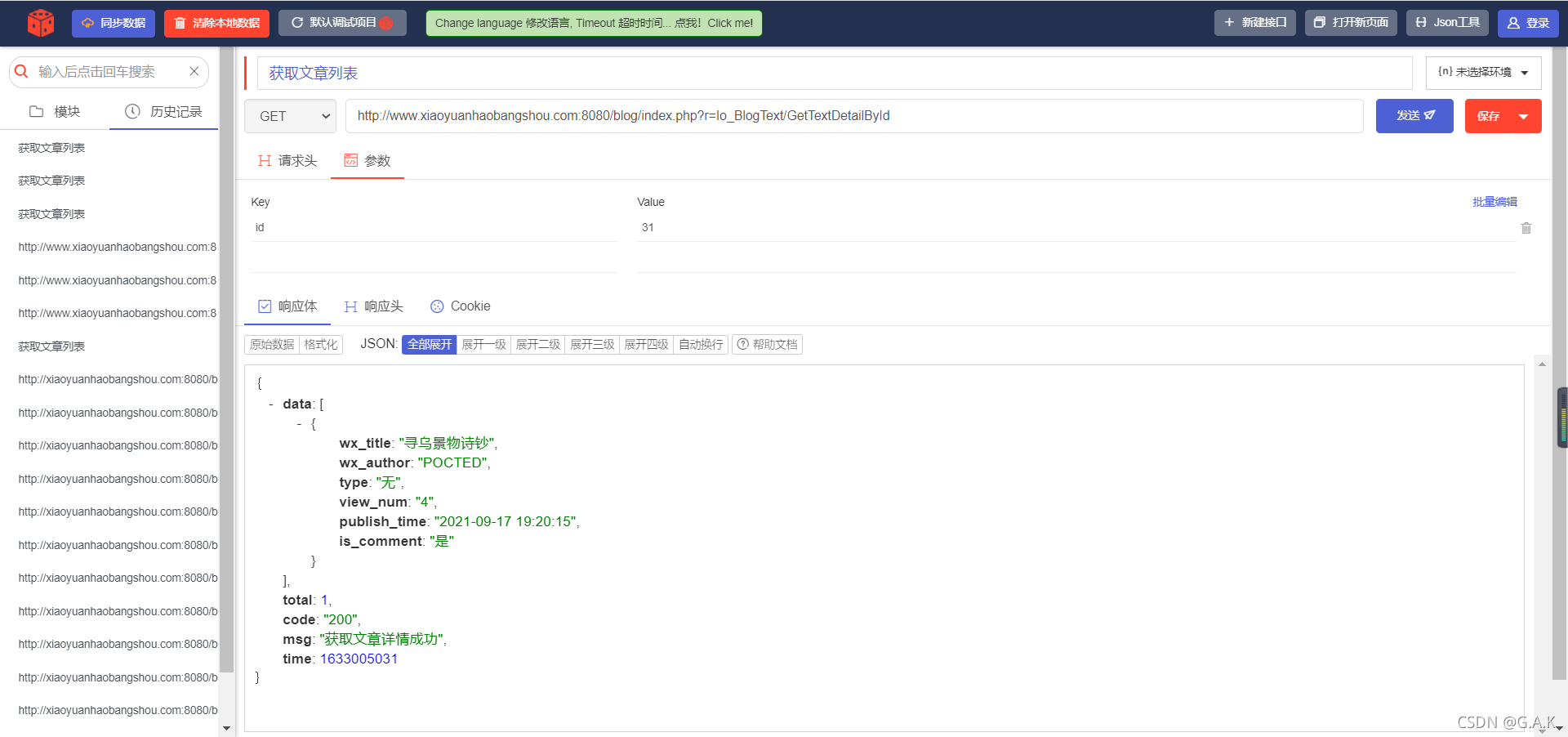Open the 帮助文档 help docs
Screen dimensions: 1568x737
(x=767, y=345)
